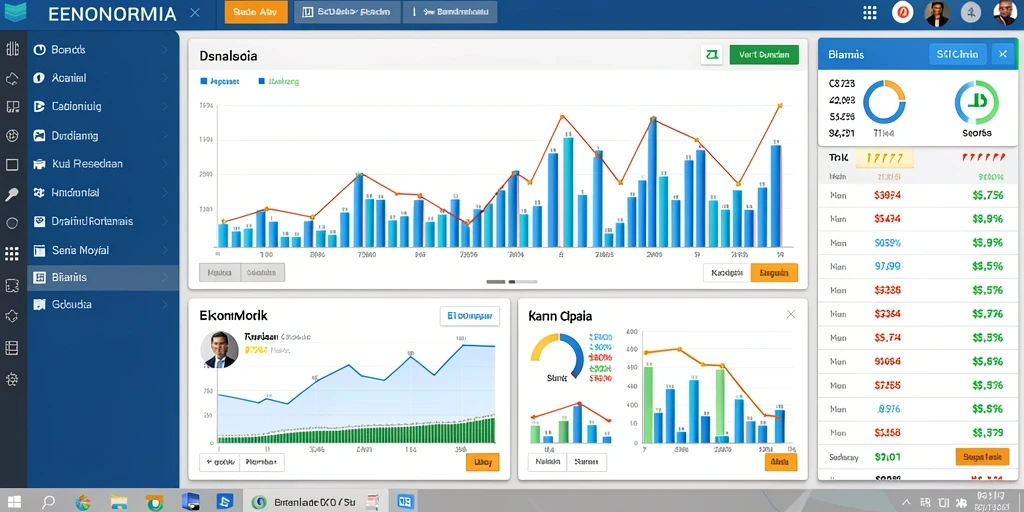The width and height of the screenshot is (1024, 512).
Task: Open the Windows Start button
Action: point(14,502)
